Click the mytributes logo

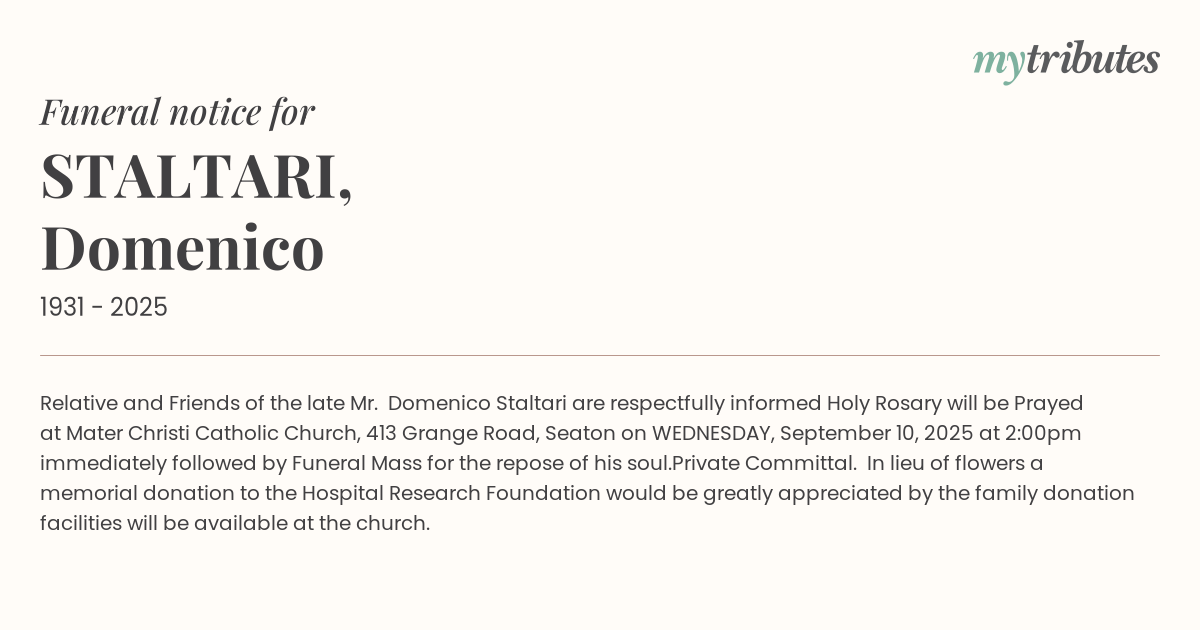pyautogui.click(x=1065, y=61)
